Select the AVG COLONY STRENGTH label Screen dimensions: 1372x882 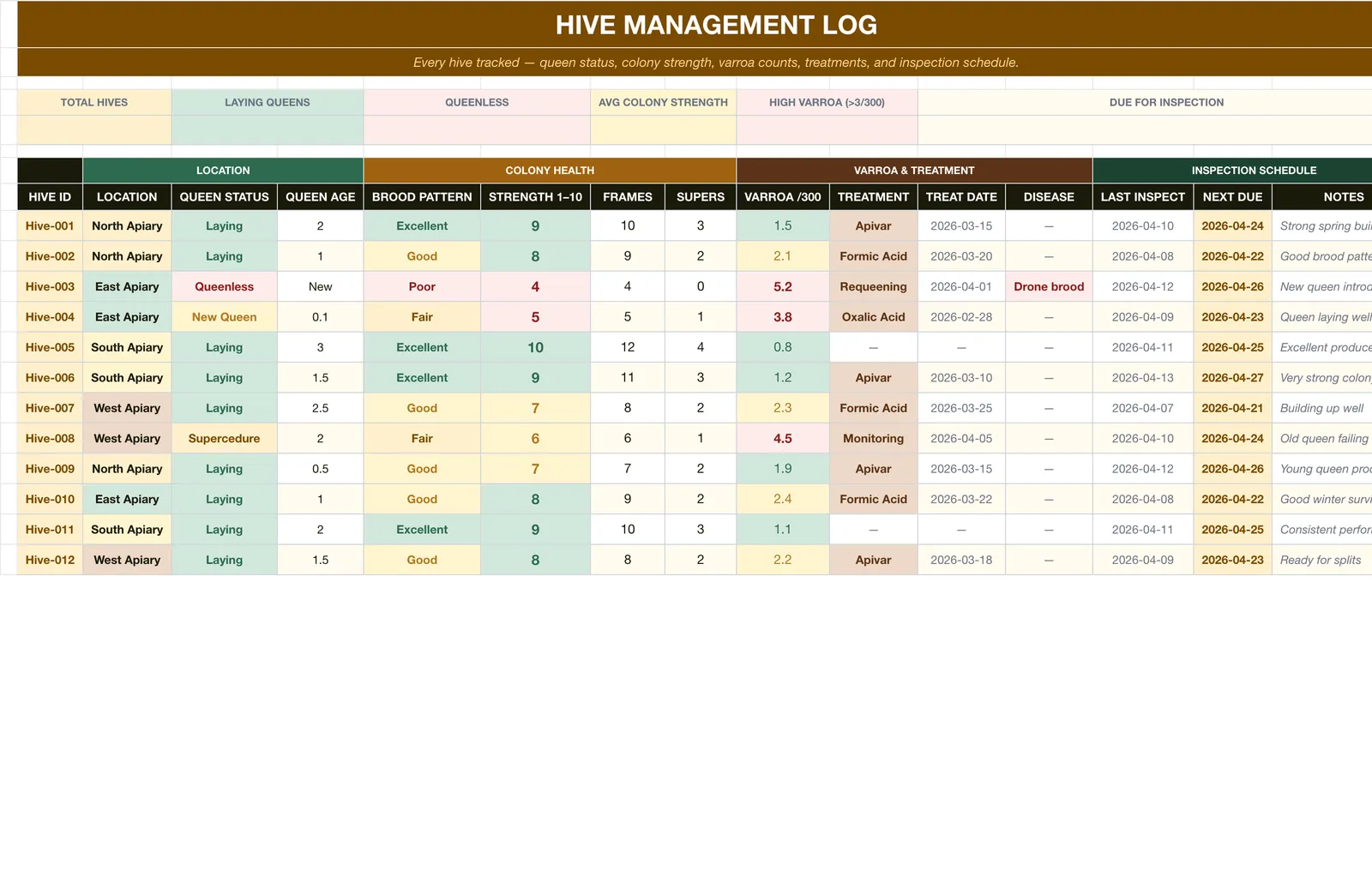[663, 102]
